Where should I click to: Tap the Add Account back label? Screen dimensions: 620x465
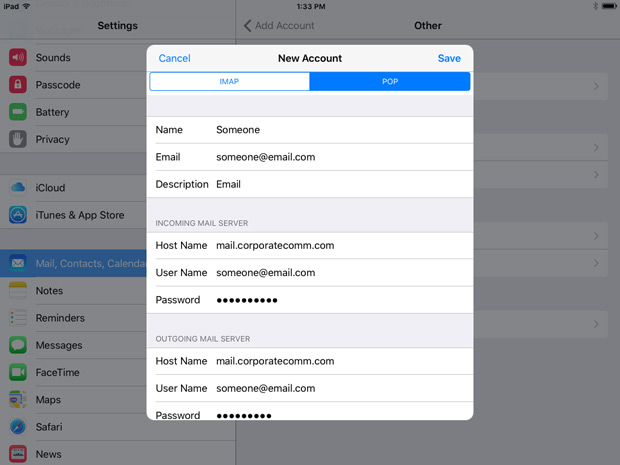pos(284,26)
